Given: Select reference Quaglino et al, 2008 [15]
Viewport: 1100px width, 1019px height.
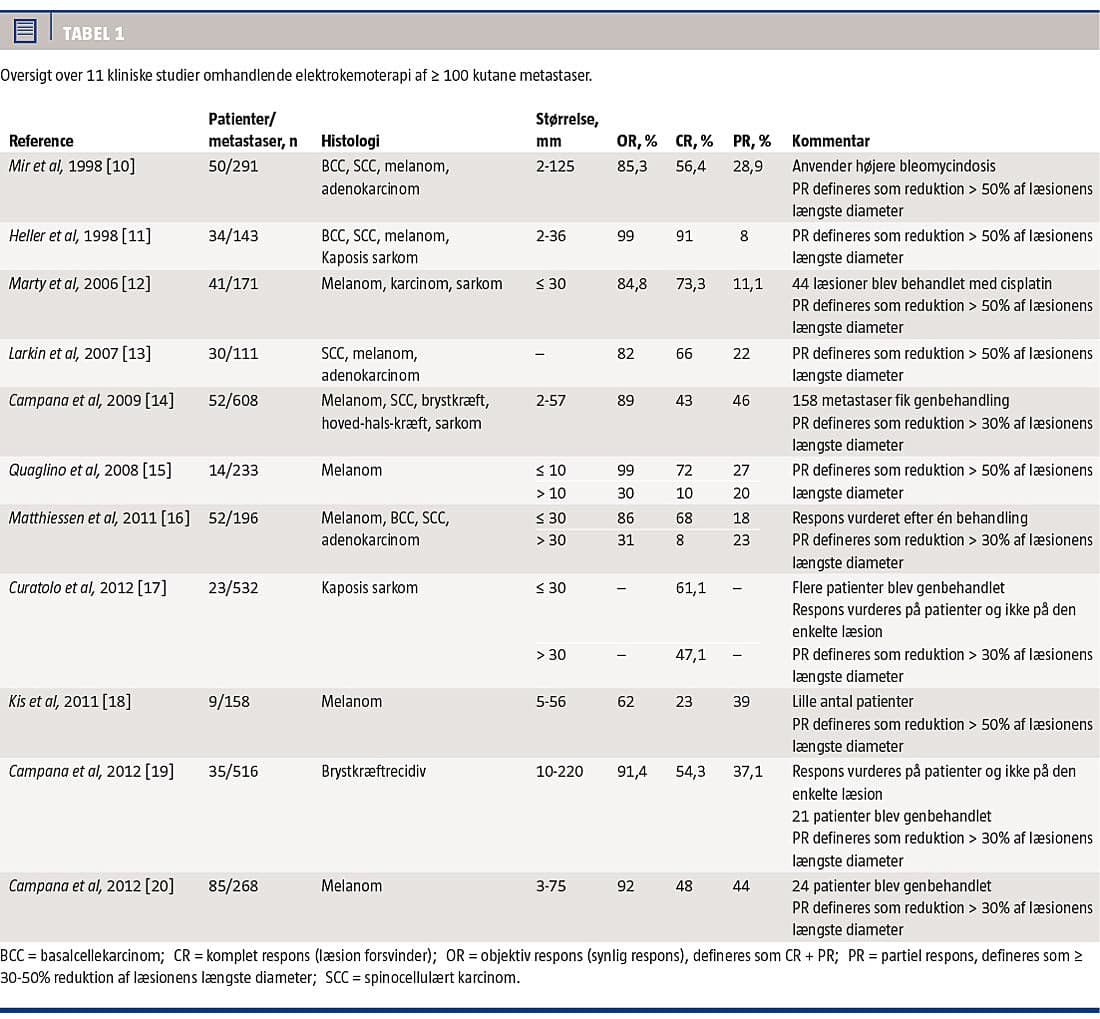Looking at the screenshot, I should [90, 470].
